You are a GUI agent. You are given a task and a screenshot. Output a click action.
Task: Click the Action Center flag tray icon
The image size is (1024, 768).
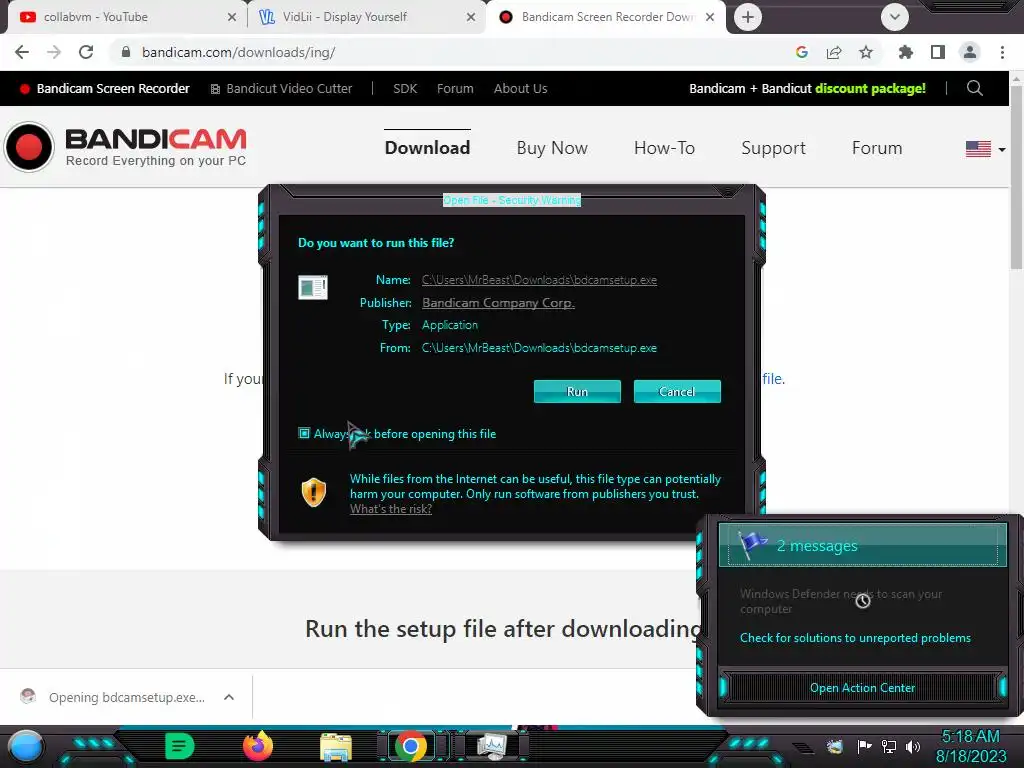tap(865, 746)
